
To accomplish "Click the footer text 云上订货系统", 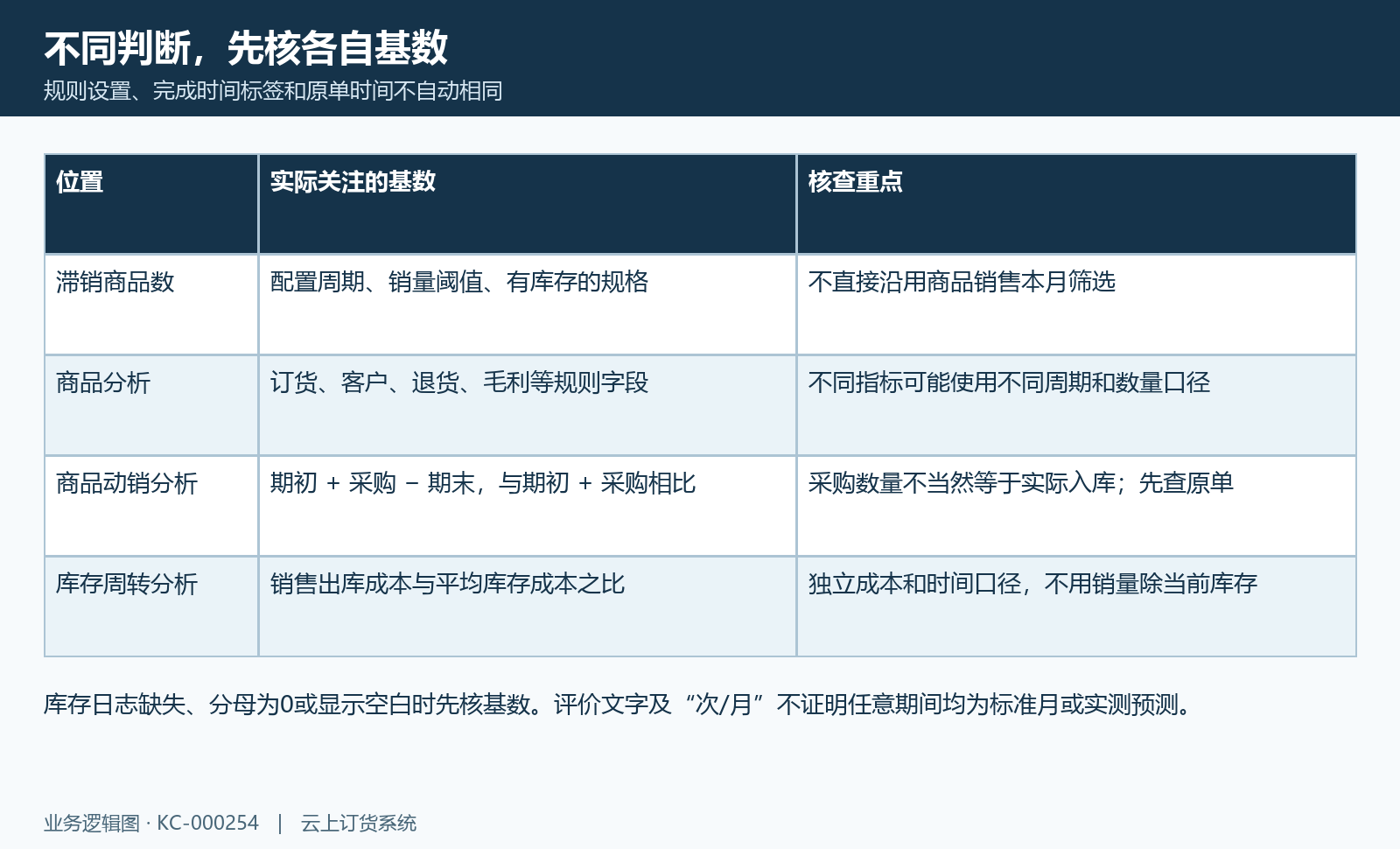I will click(359, 824).
